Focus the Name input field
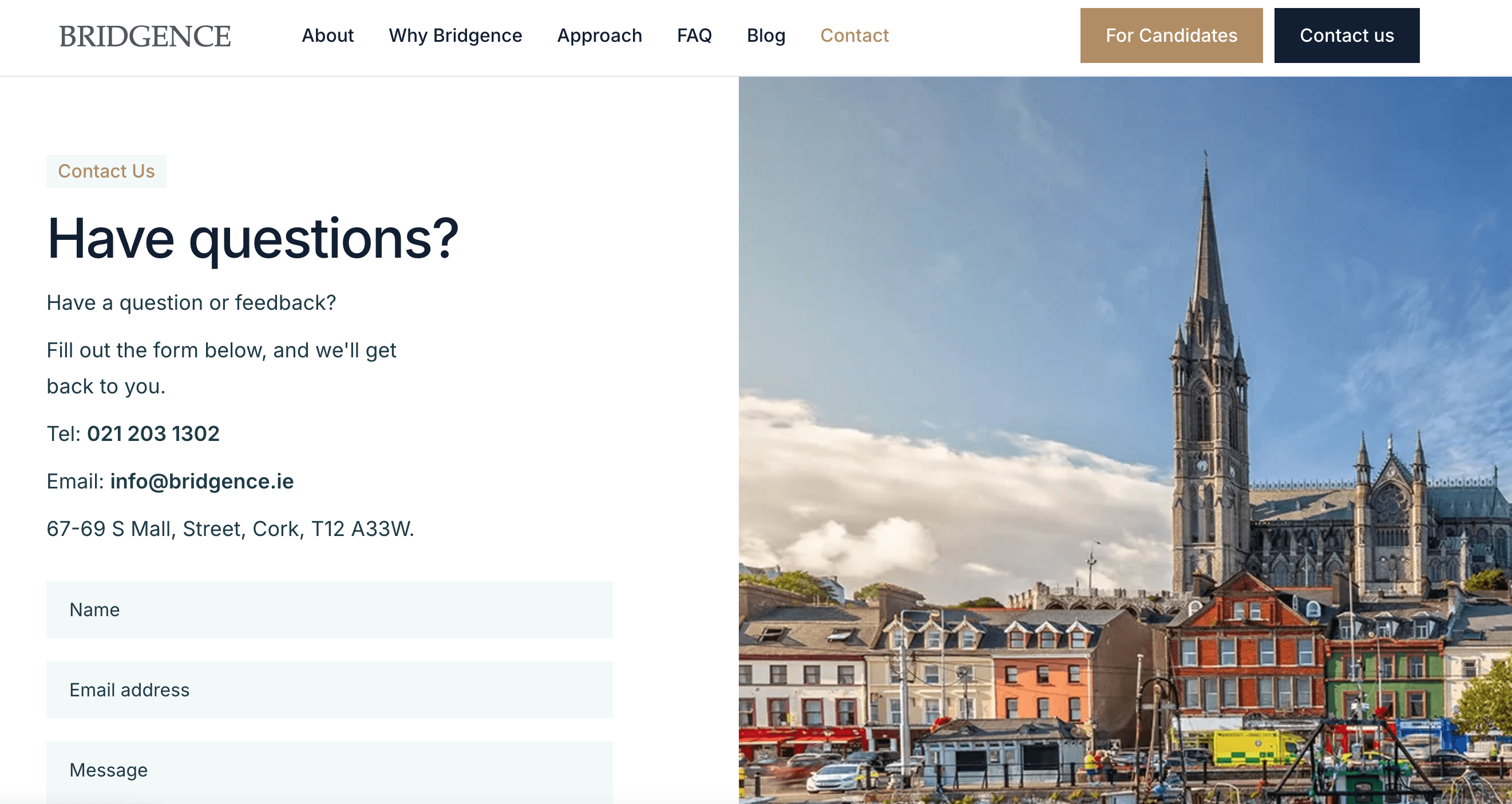 pyautogui.click(x=329, y=610)
